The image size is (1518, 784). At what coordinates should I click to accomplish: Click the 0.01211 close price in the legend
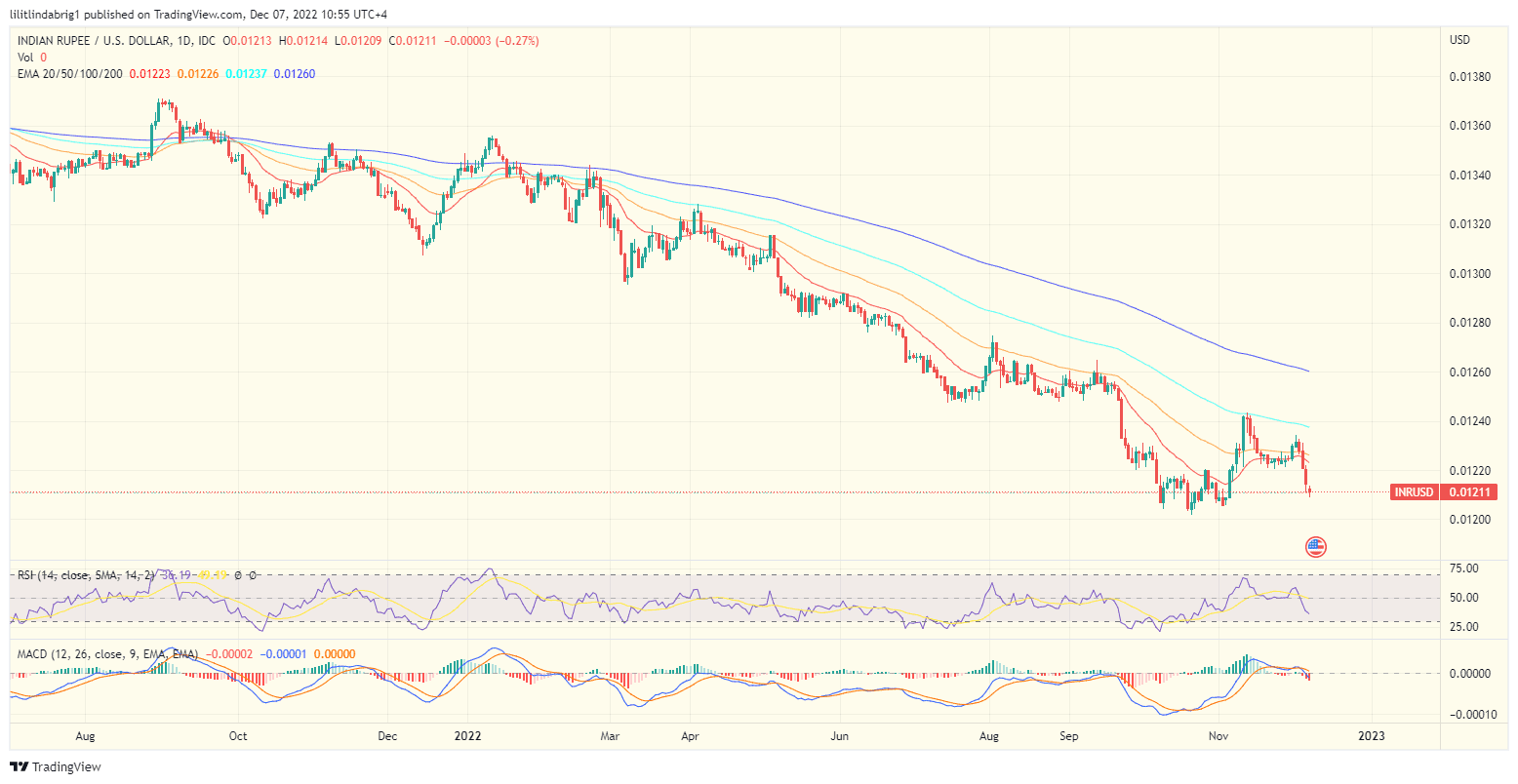[411, 41]
